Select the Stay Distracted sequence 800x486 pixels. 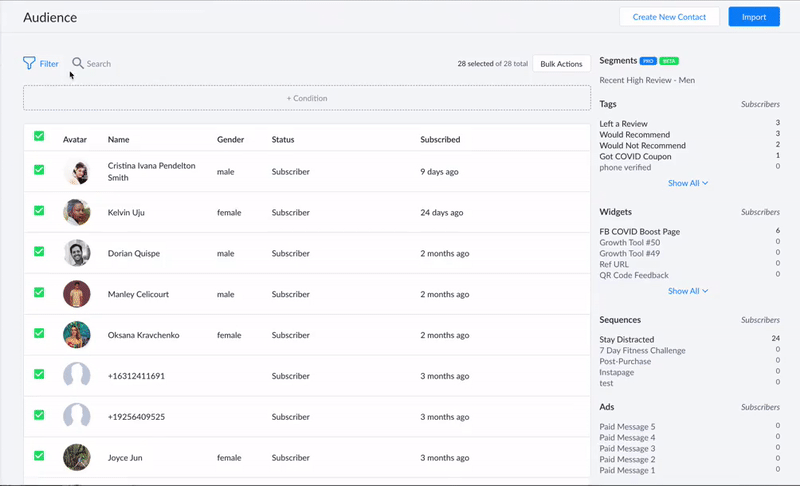tap(627, 339)
